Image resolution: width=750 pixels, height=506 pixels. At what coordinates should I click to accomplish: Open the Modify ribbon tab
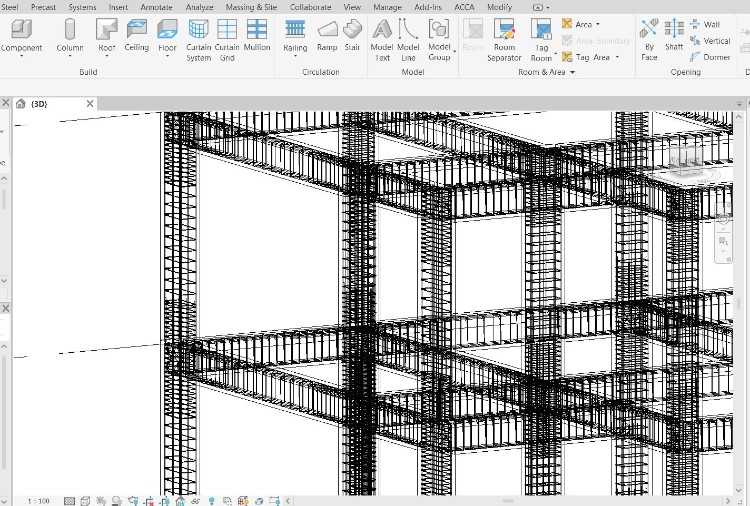[499, 7]
